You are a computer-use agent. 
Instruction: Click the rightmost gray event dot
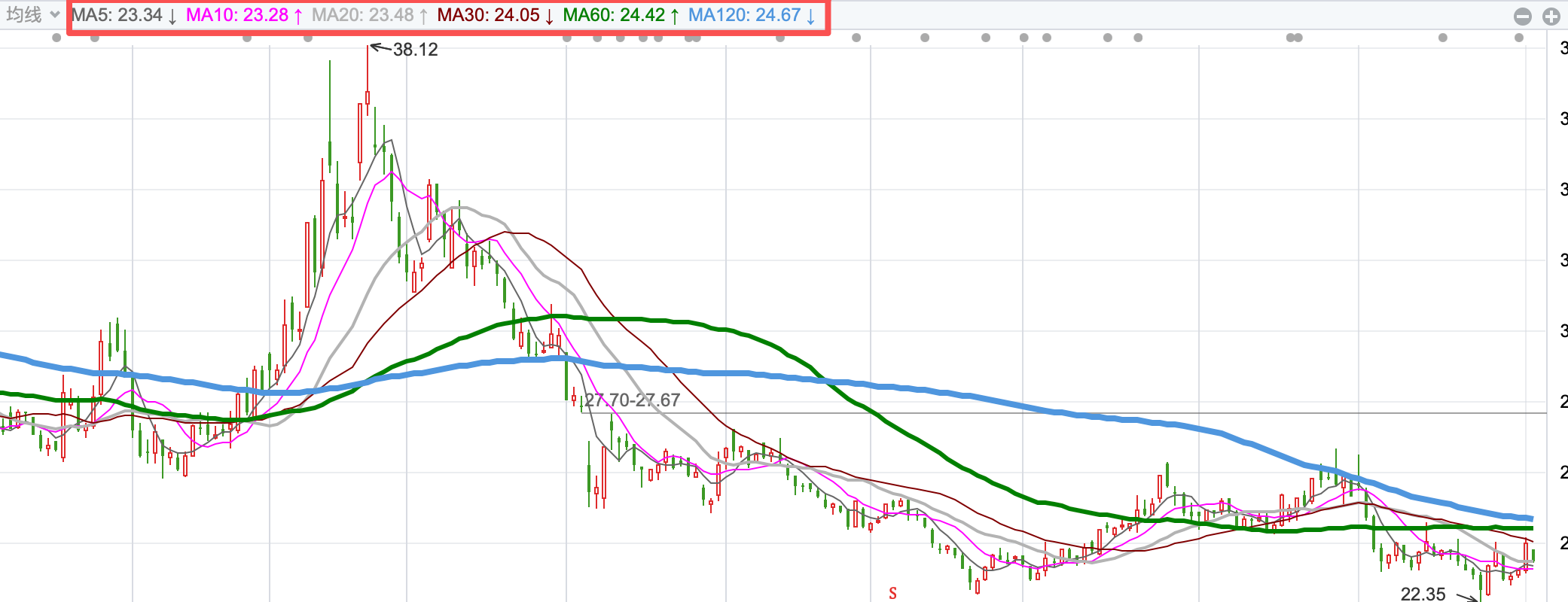tap(1518, 38)
